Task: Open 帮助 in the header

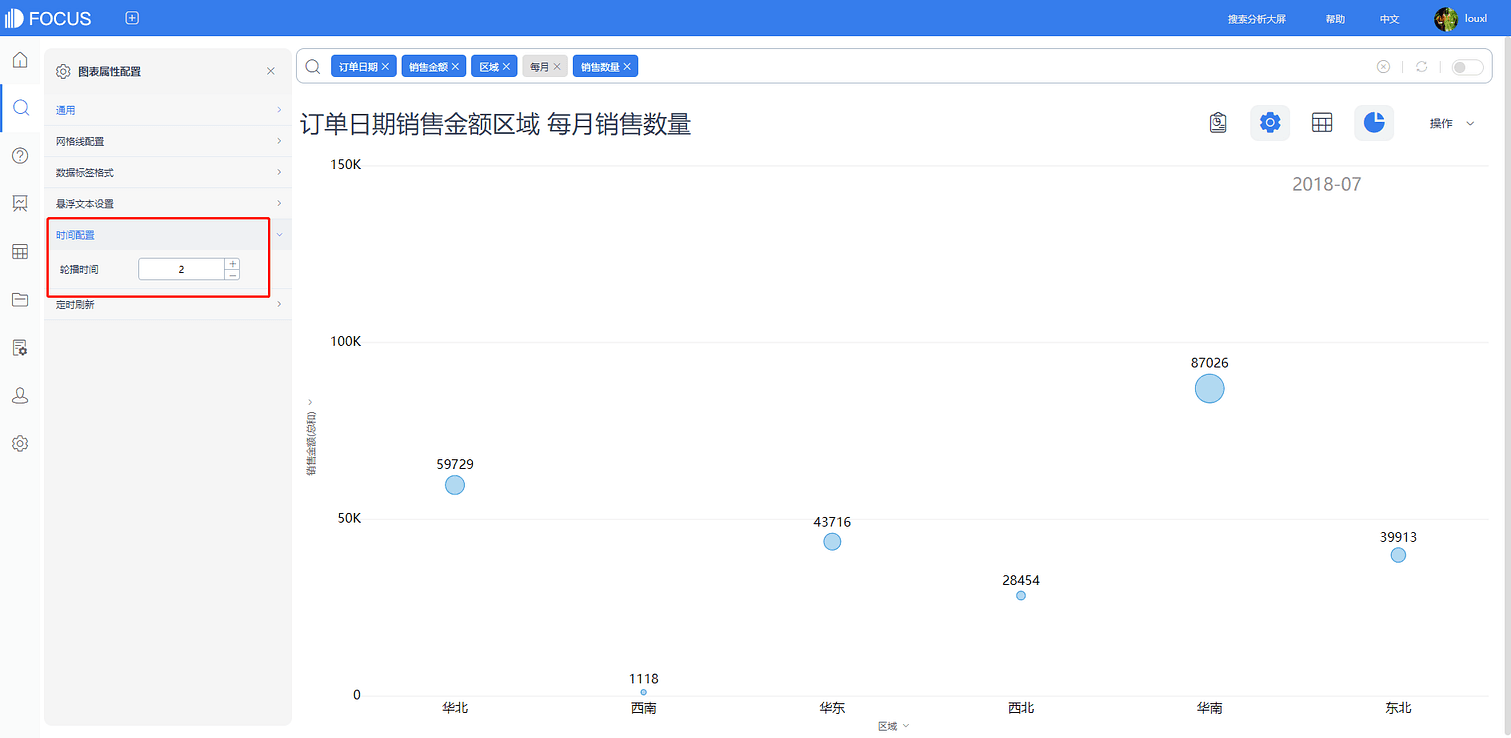Action: tap(1335, 19)
